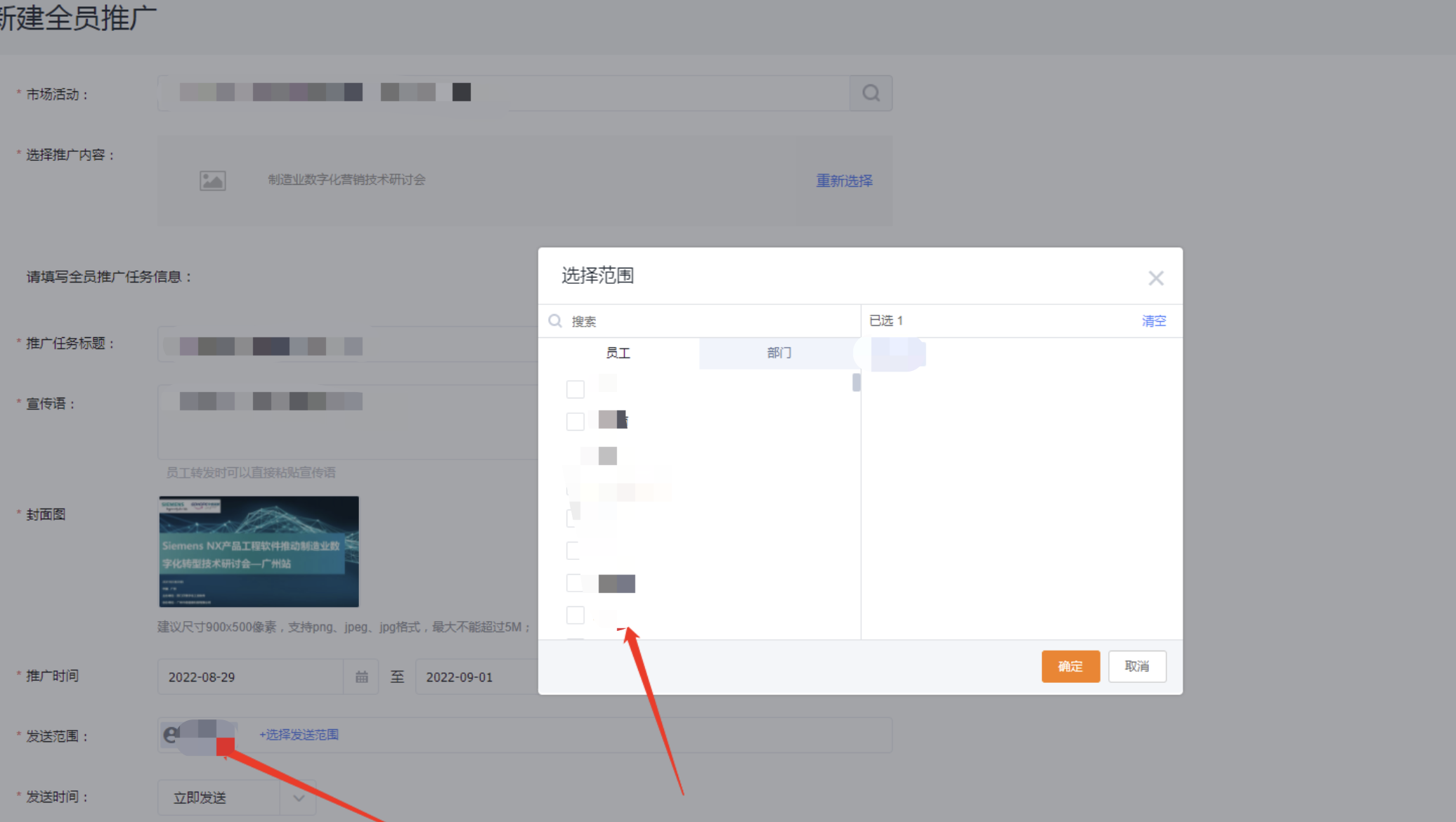Clear selected items via 清空
Viewport: 1456px width, 822px height.
point(1154,321)
